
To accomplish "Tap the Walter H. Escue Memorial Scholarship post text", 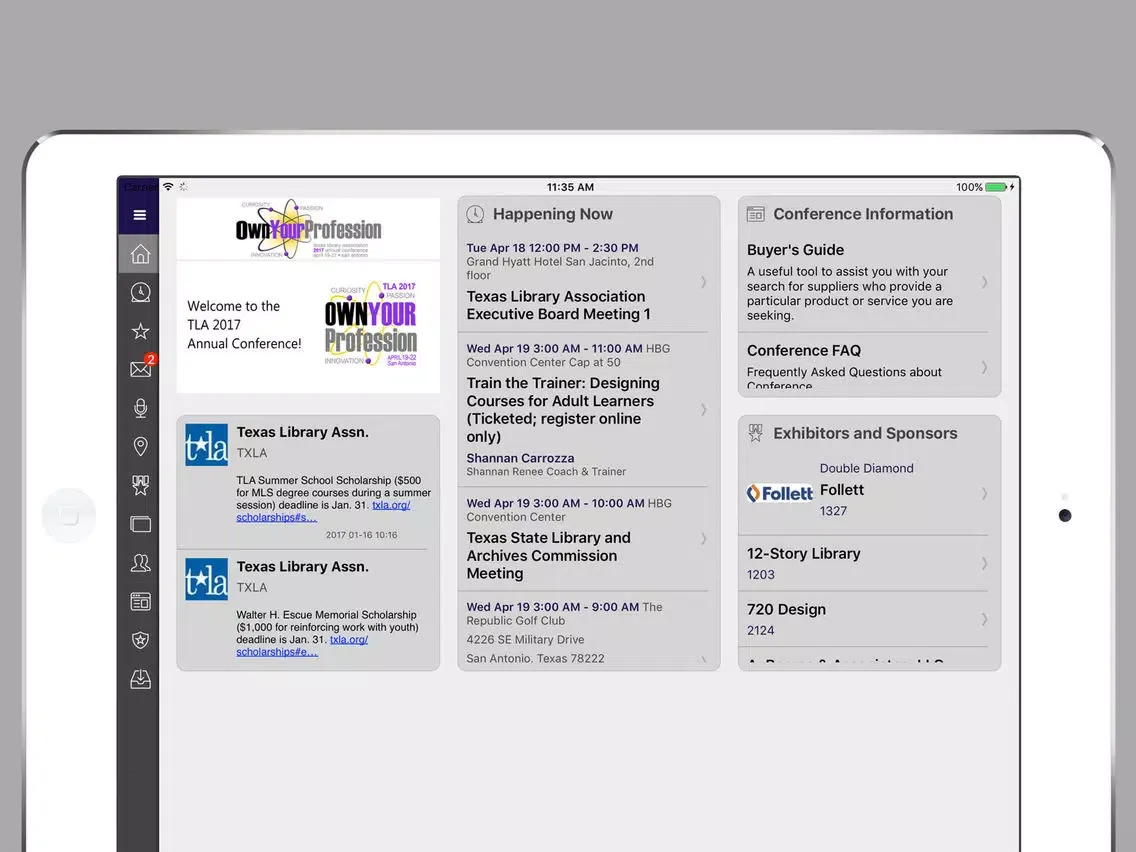I will tap(327, 633).
